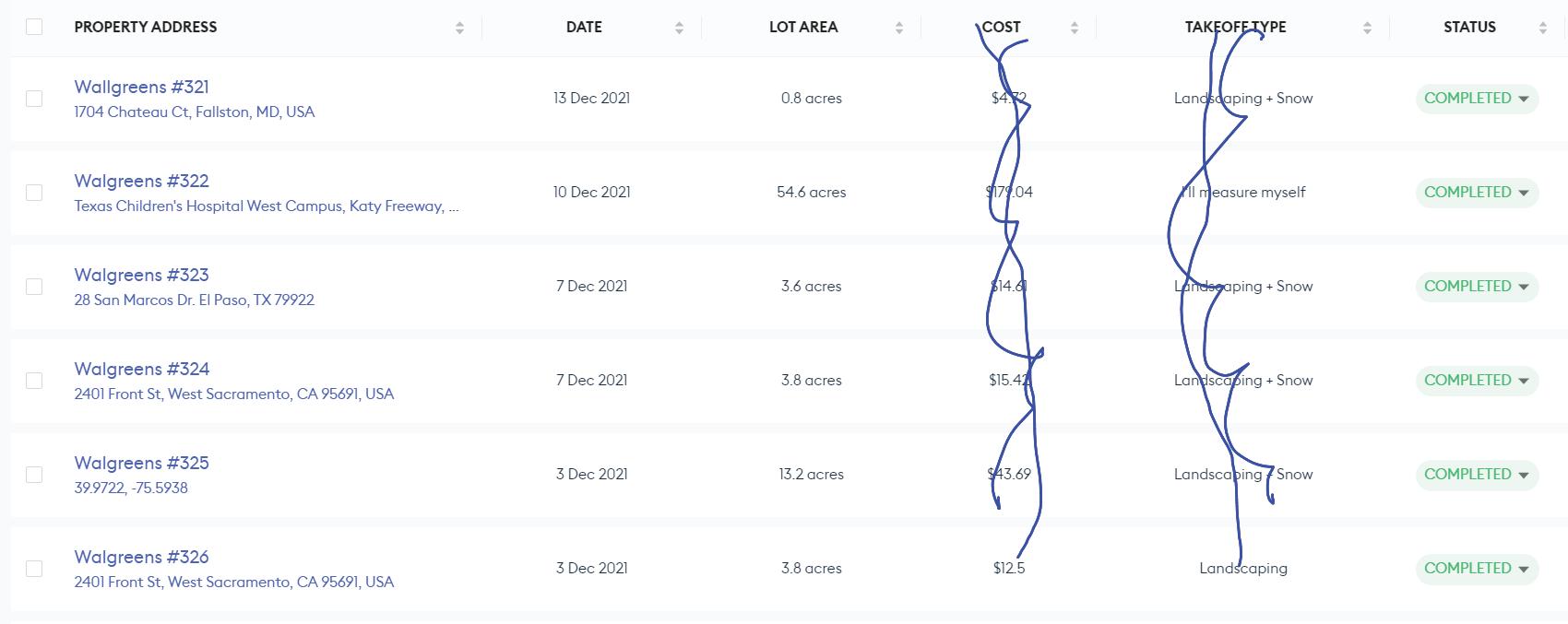
Task: Open Walgreens #325 property details
Action: click(141, 463)
